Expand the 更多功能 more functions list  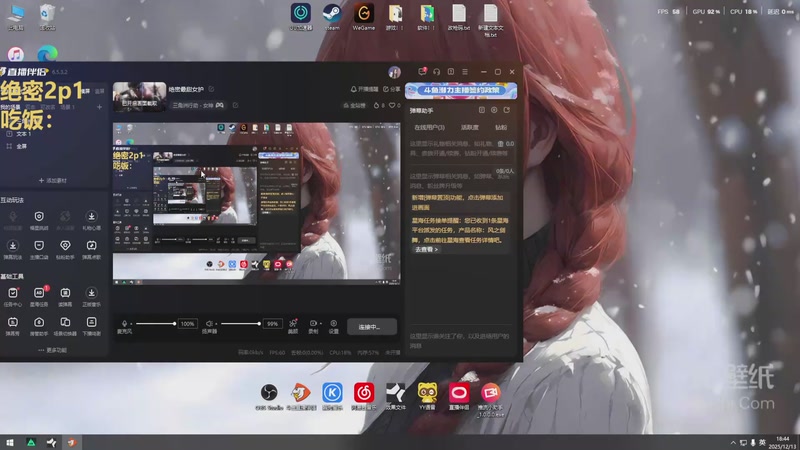pyautogui.click(x=53, y=350)
